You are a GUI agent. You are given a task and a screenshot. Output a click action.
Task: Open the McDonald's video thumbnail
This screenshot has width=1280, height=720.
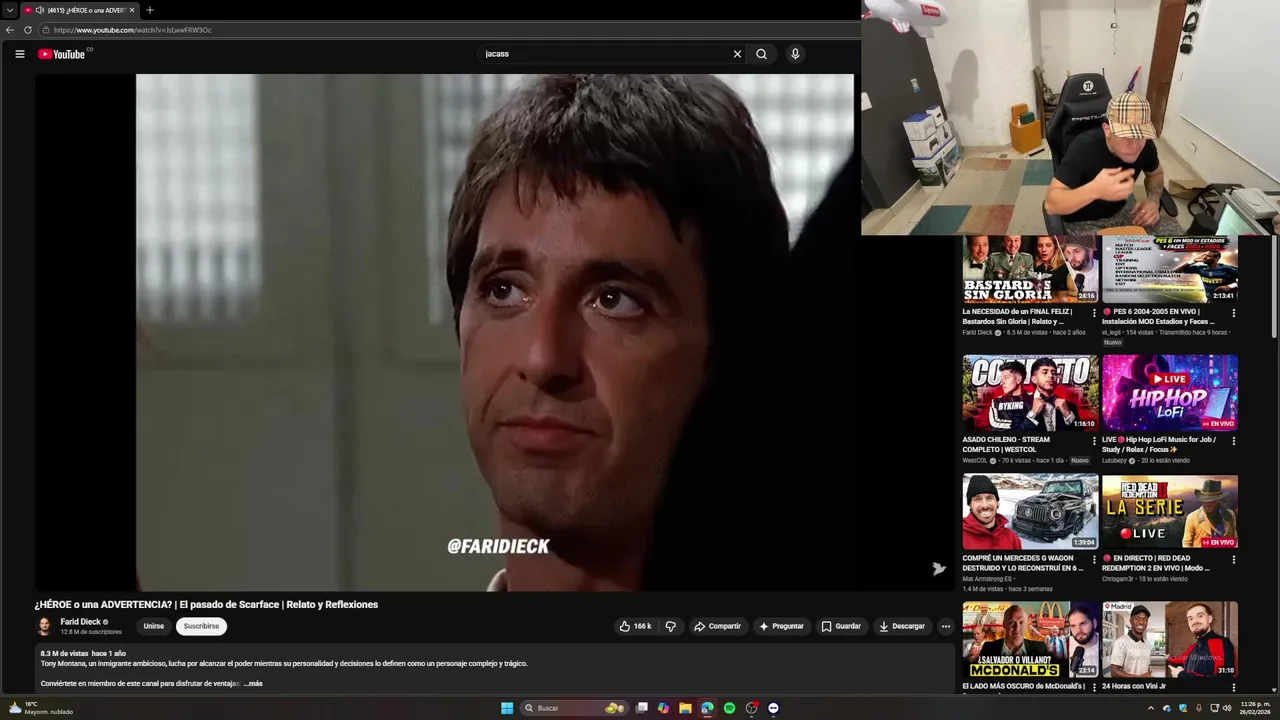(1030, 639)
